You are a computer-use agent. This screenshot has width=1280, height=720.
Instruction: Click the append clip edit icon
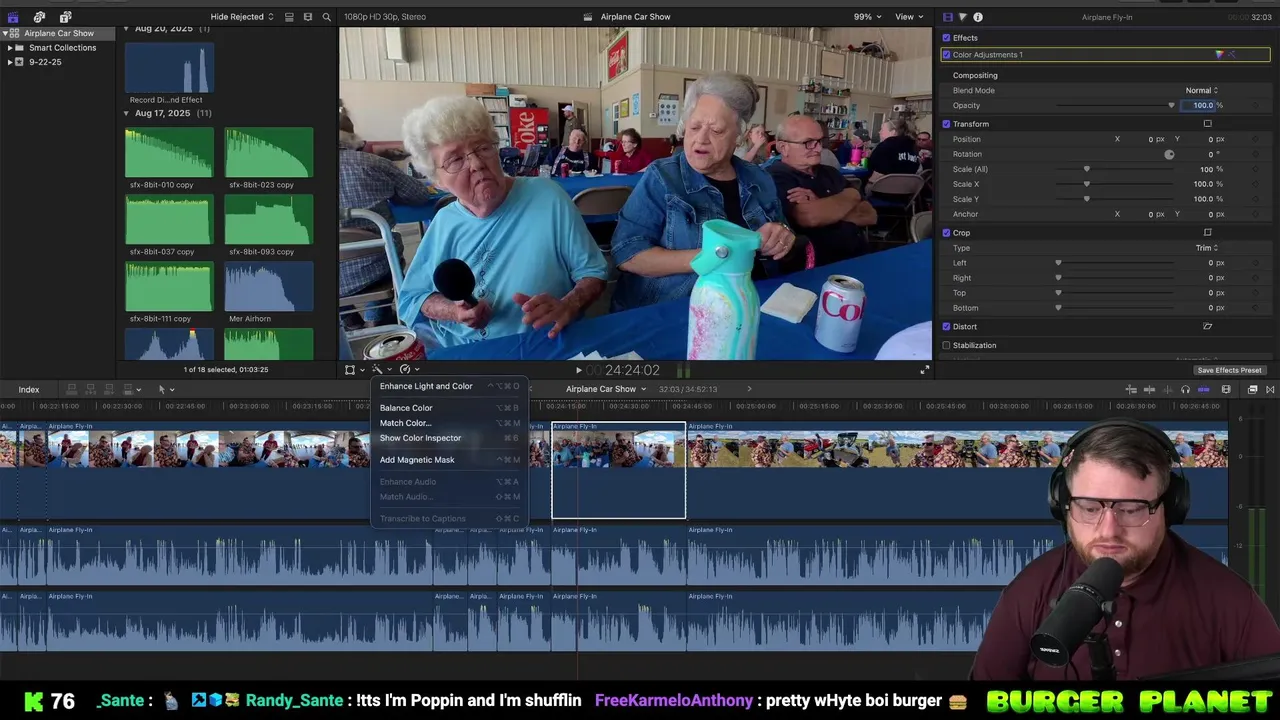[108, 389]
